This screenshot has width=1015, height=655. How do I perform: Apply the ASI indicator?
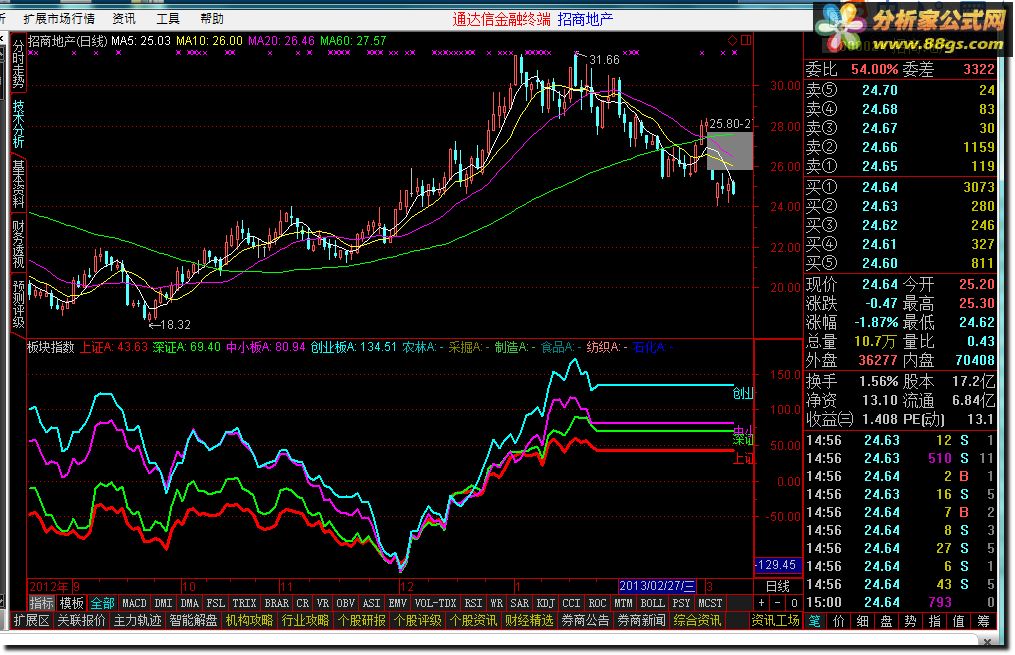(372, 603)
